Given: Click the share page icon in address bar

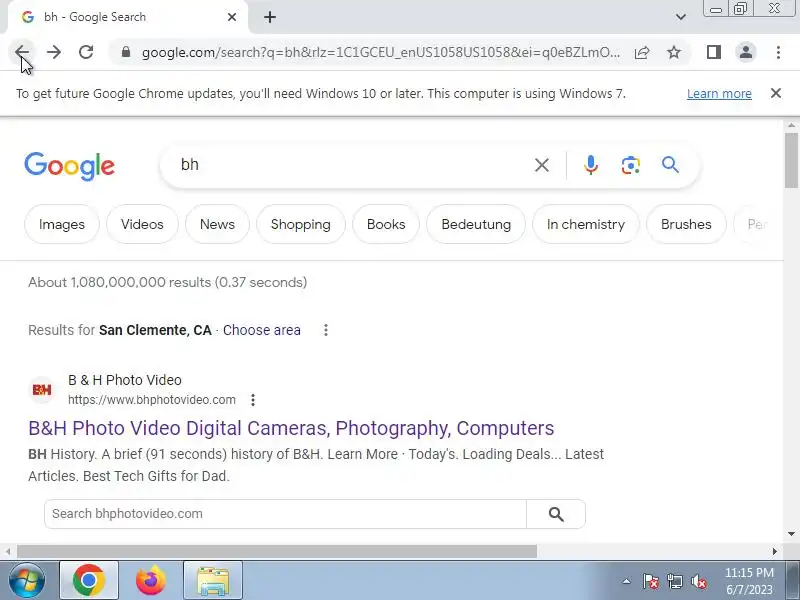Looking at the screenshot, I should tap(642, 52).
